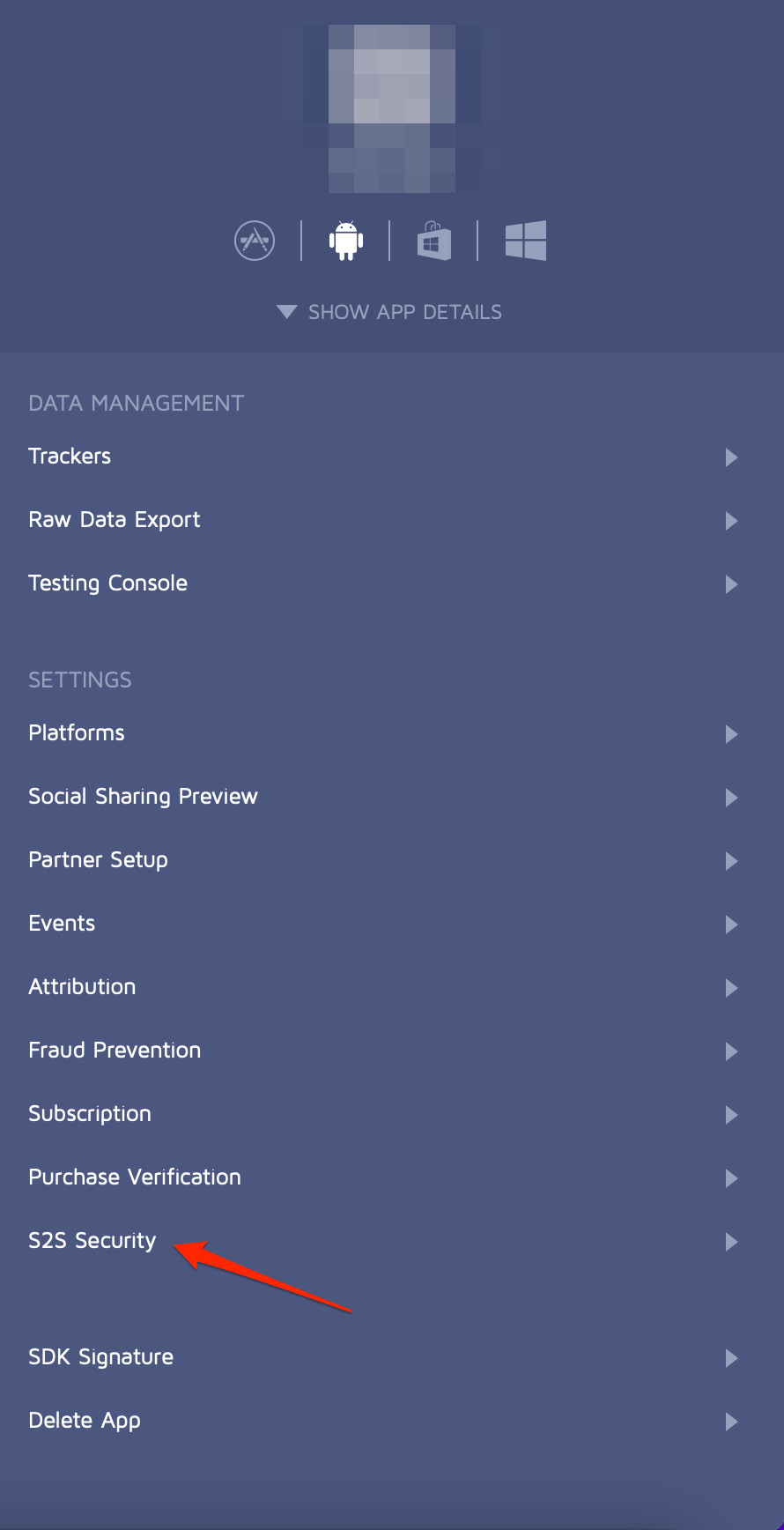
Task: Expand the Events row chevron
Action: point(731,925)
